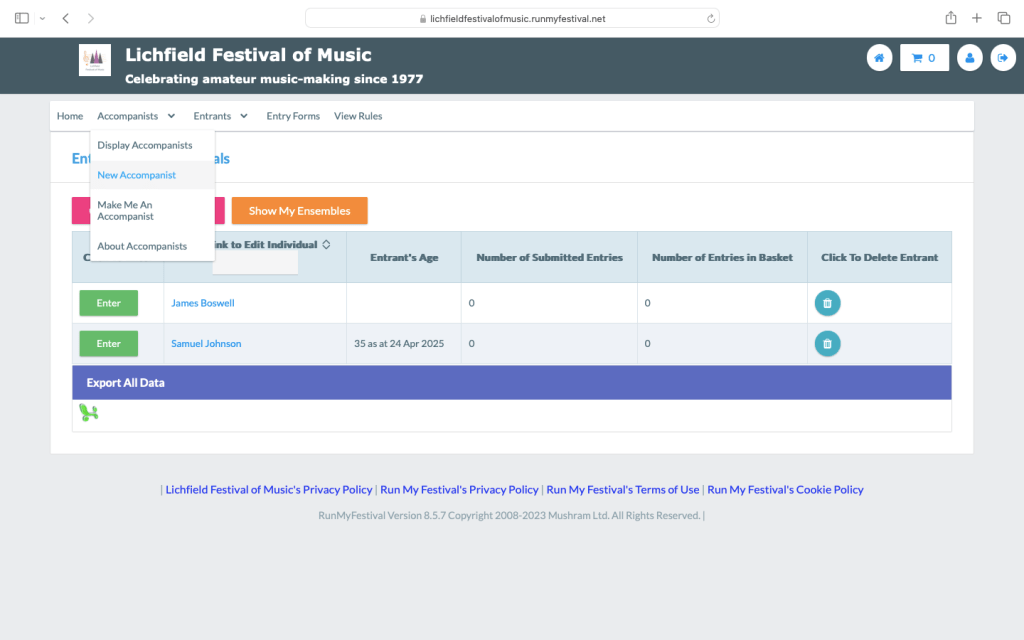Collapse the Accompanists dropdown menu
This screenshot has height=640, width=1024.
click(136, 116)
